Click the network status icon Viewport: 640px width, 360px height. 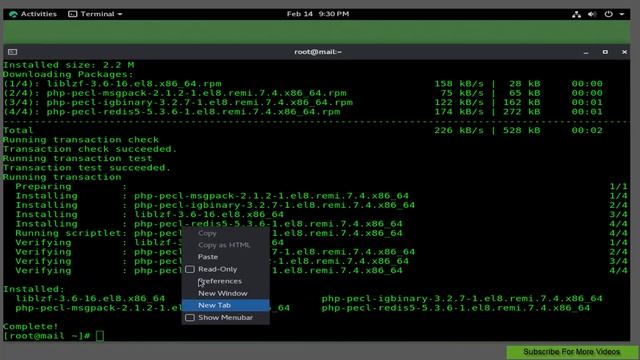point(576,14)
